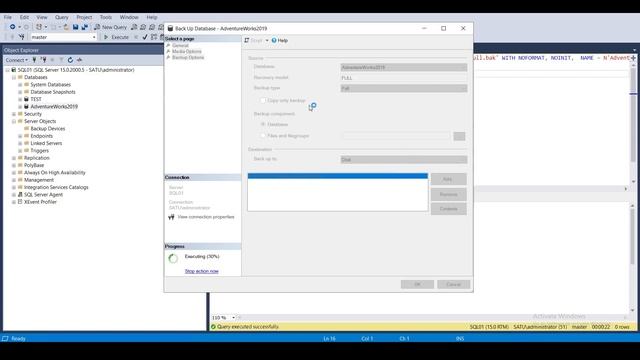Click the Remove destination button
640x360 pixels.
pyautogui.click(x=448, y=194)
